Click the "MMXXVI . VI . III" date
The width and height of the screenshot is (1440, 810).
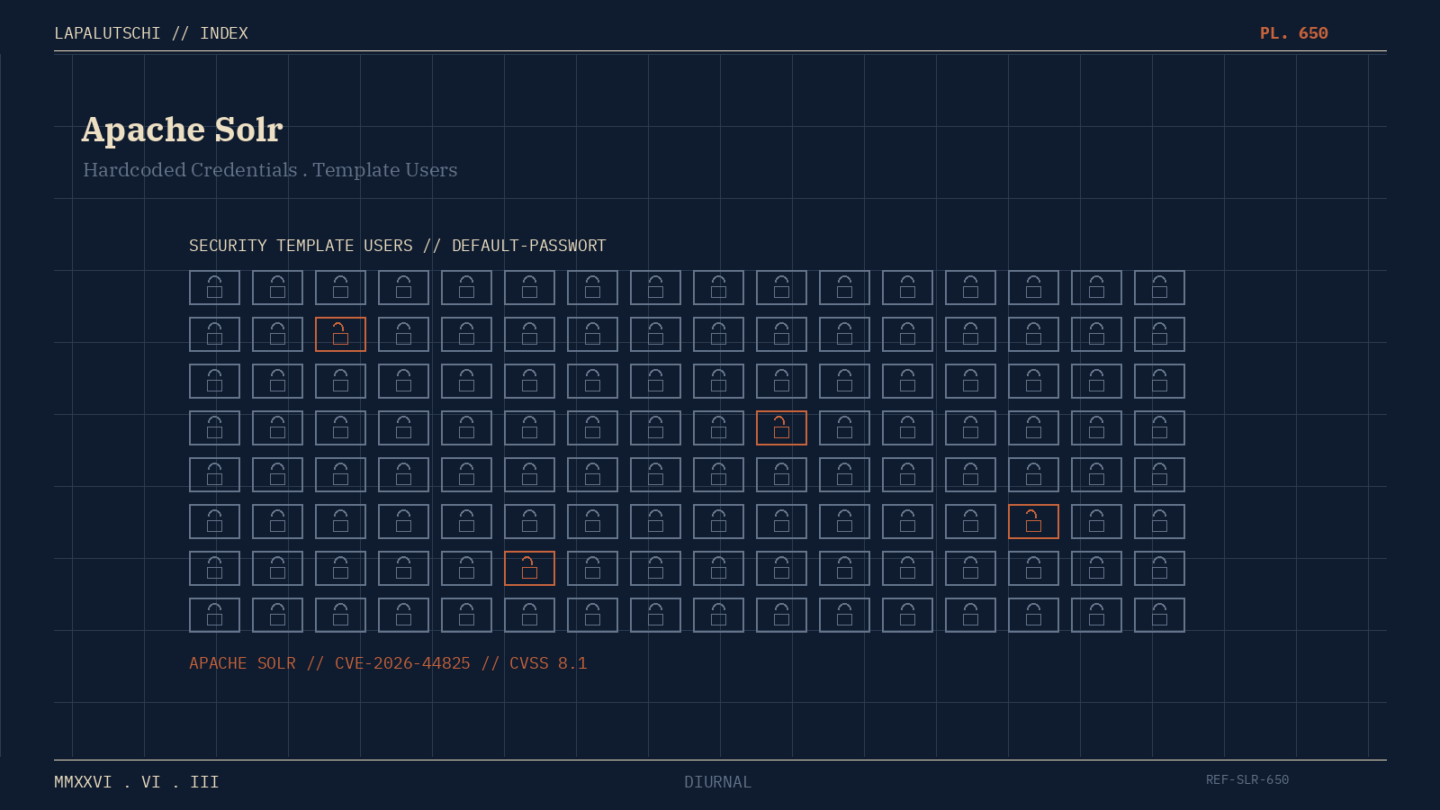point(137,782)
